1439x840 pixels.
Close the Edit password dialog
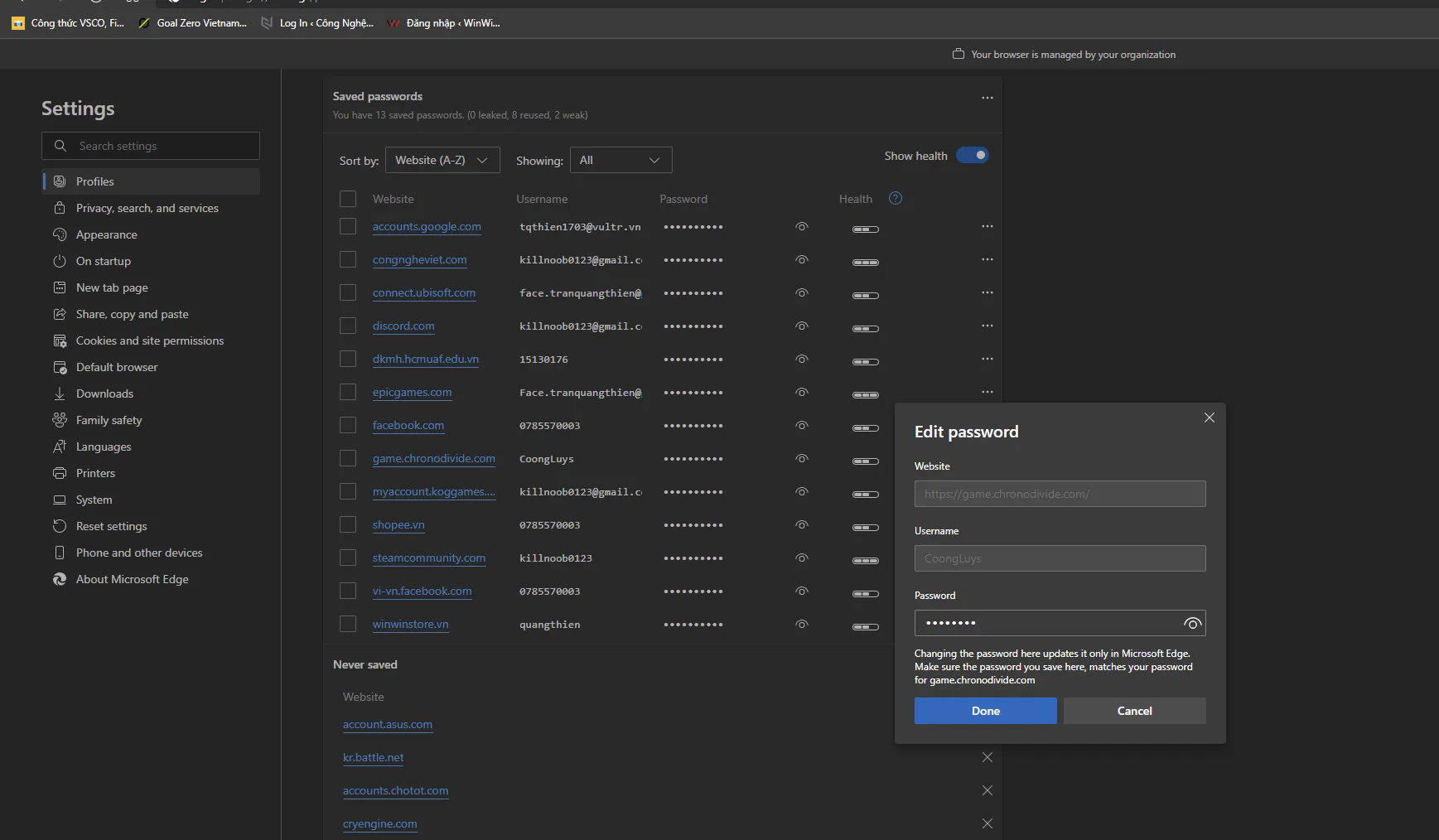coord(1210,418)
